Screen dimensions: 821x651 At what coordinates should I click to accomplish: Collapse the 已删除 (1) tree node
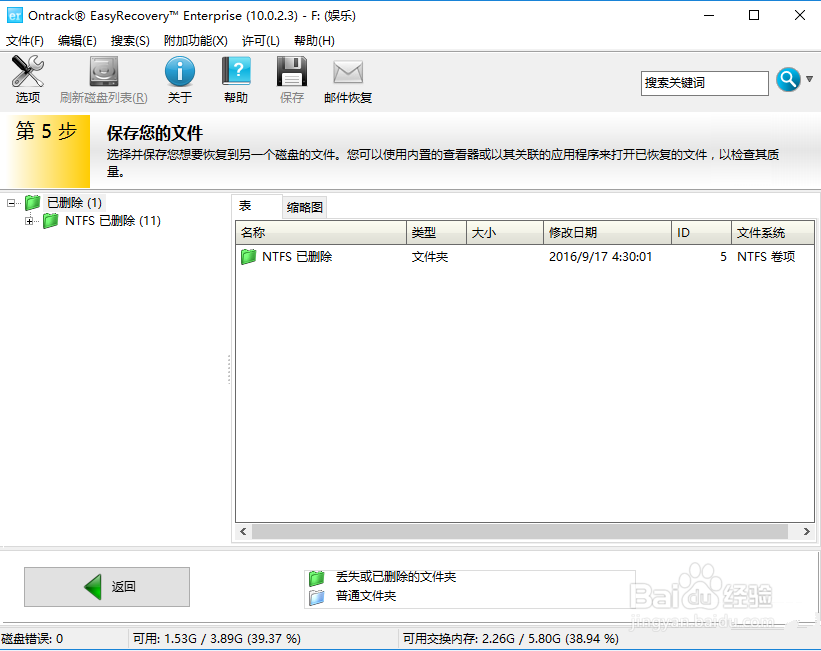click(11, 203)
